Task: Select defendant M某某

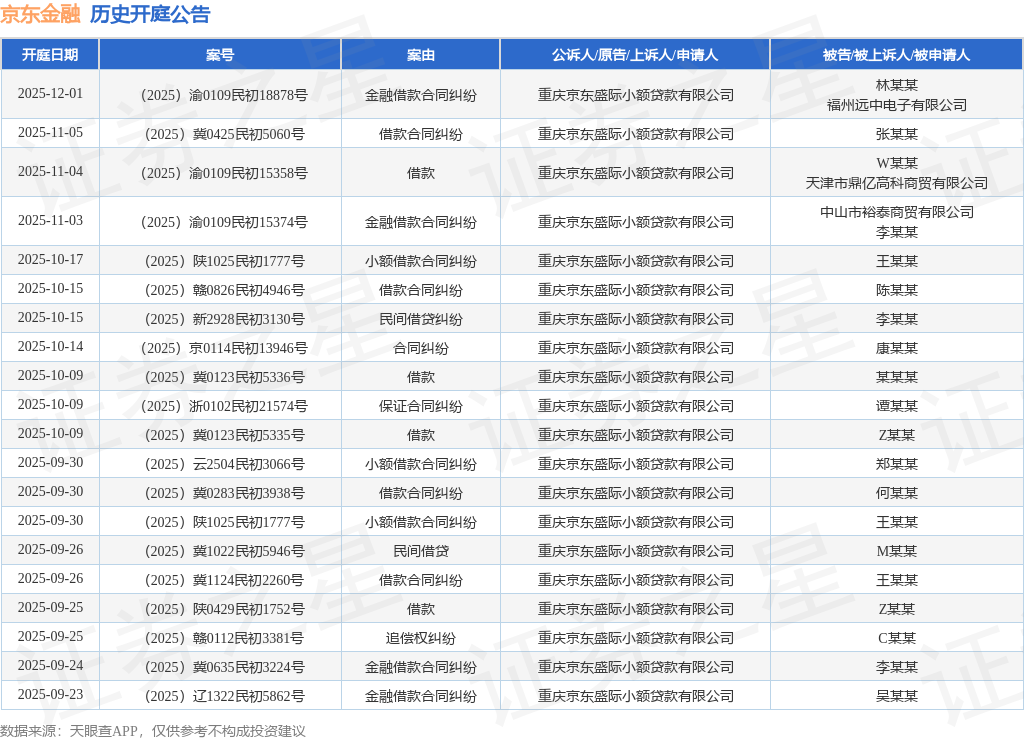Action: 897,551
